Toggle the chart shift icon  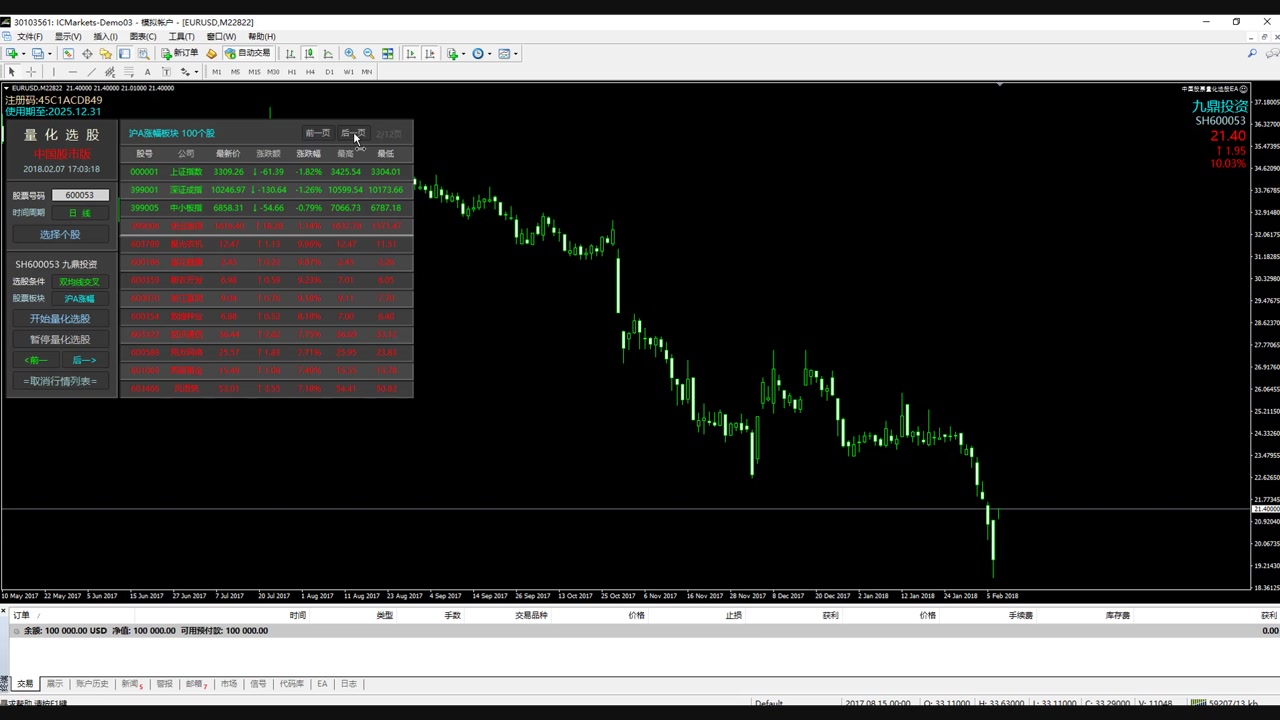pyautogui.click(x=430, y=54)
